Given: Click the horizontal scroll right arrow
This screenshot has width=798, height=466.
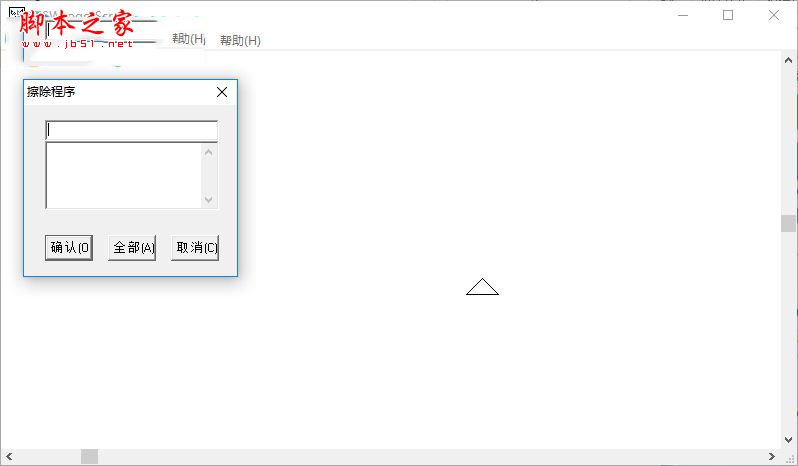Looking at the screenshot, I should click(x=772, y=456).
